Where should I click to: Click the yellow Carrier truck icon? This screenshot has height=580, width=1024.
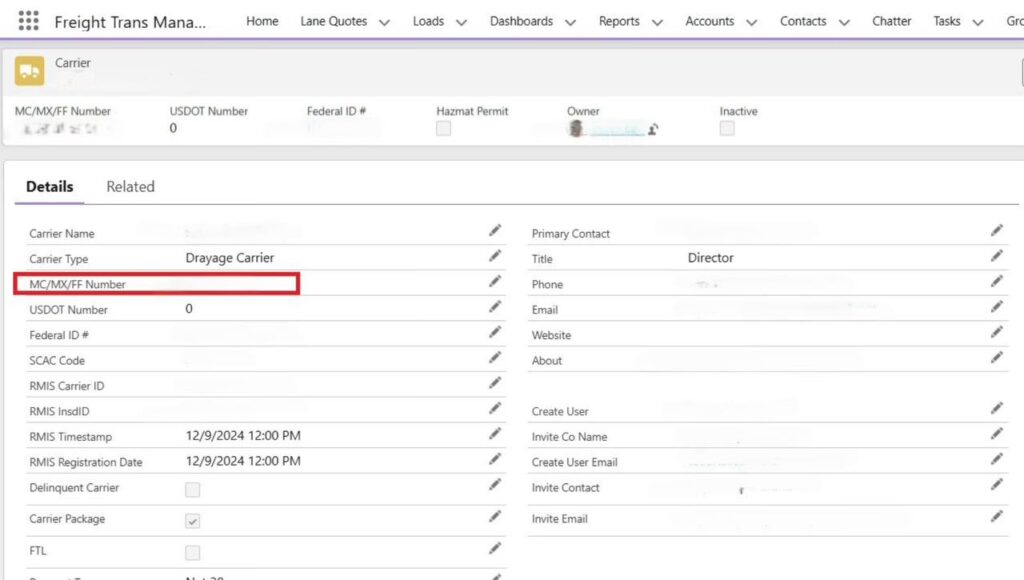pyautogui.click(x=29, y=71)
